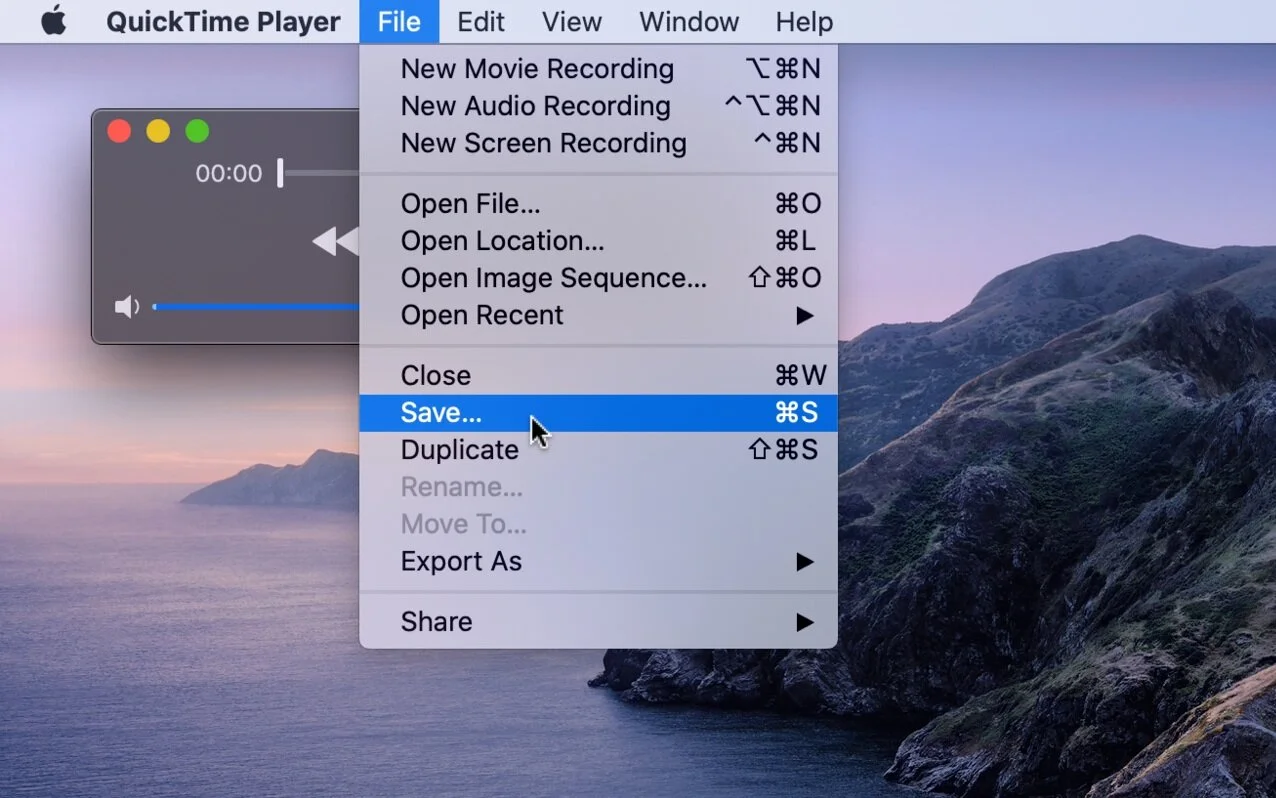Click the playback timeline playhead

tap(280, 173)
